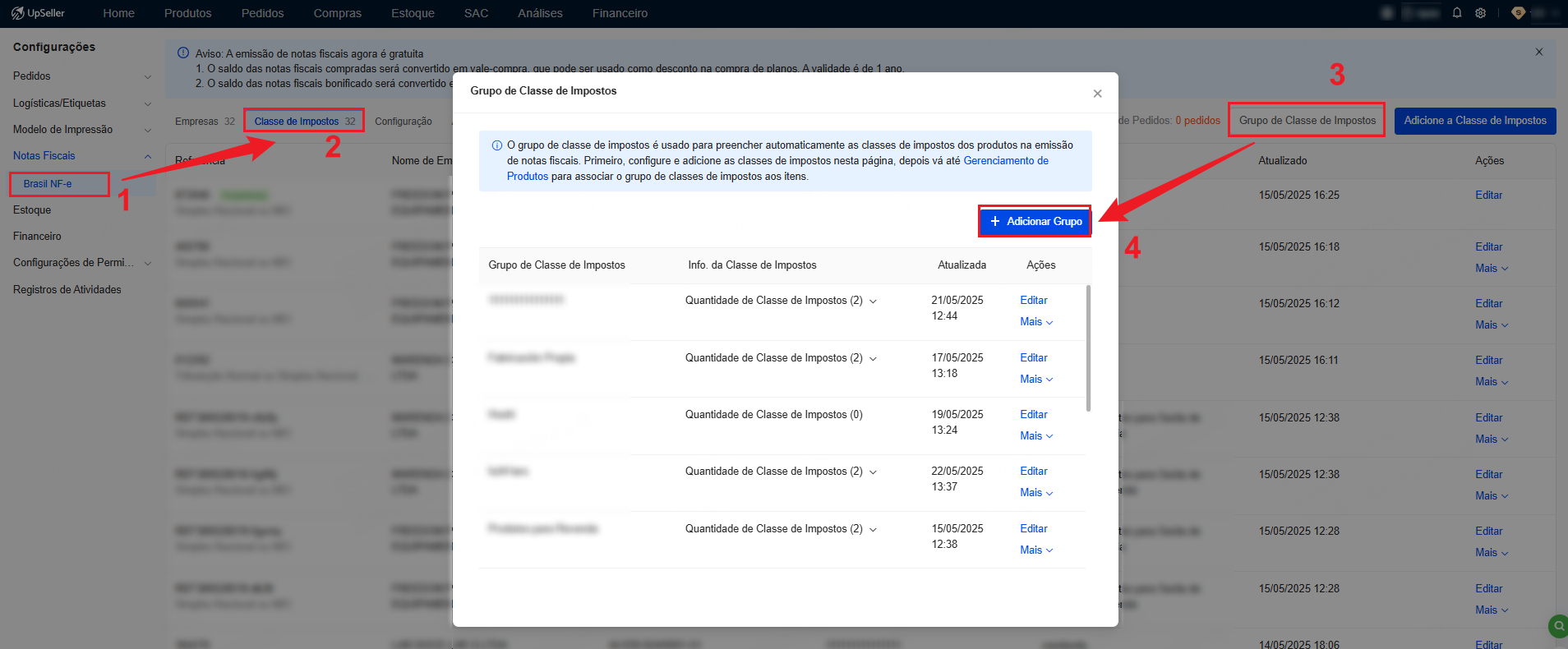Expand Quantidade de Classe de Impostos for 21/05/2025 row
1568x649 pixels.
click(x=873, y=301)
